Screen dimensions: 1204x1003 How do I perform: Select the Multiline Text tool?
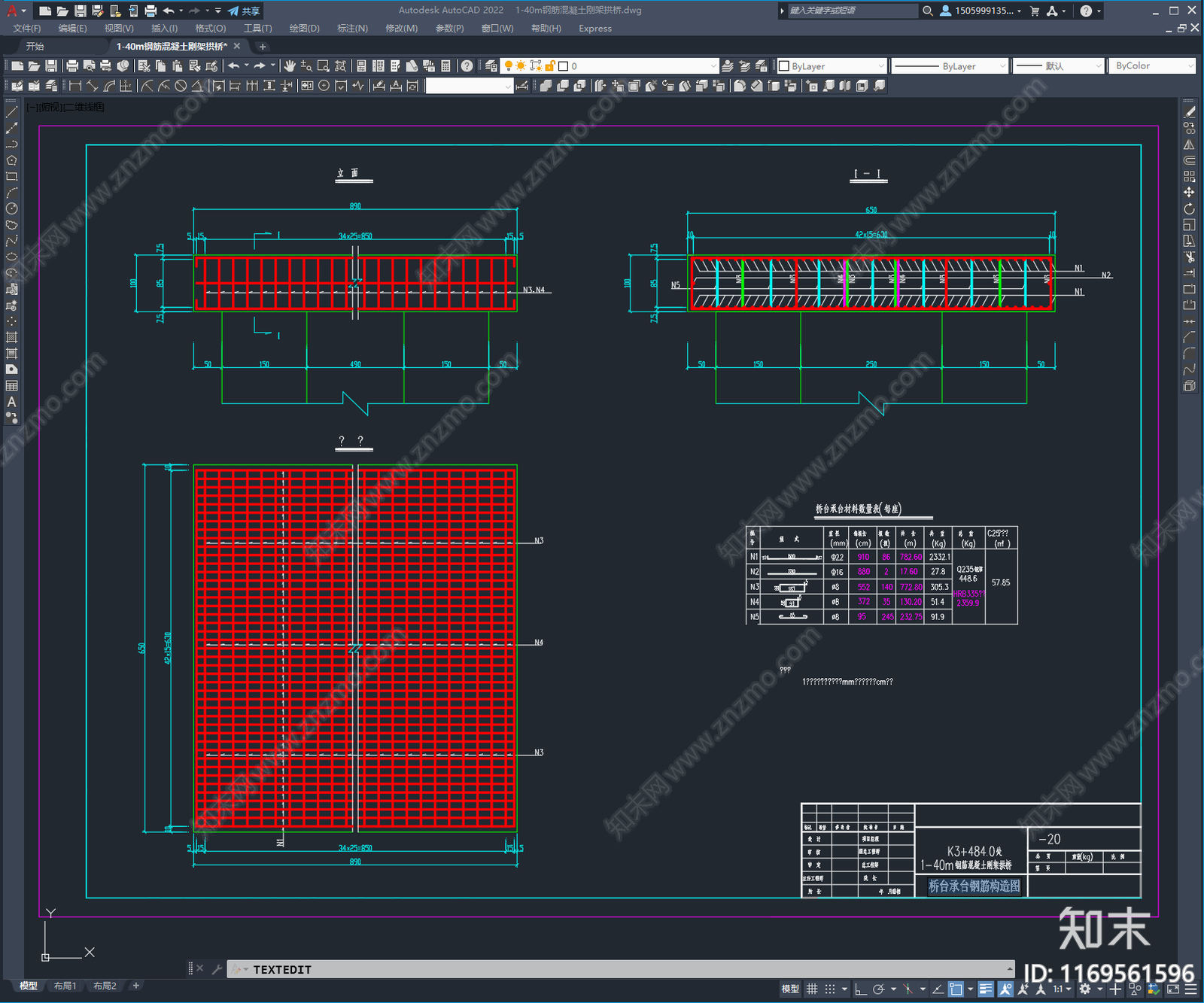coord(11,402)
